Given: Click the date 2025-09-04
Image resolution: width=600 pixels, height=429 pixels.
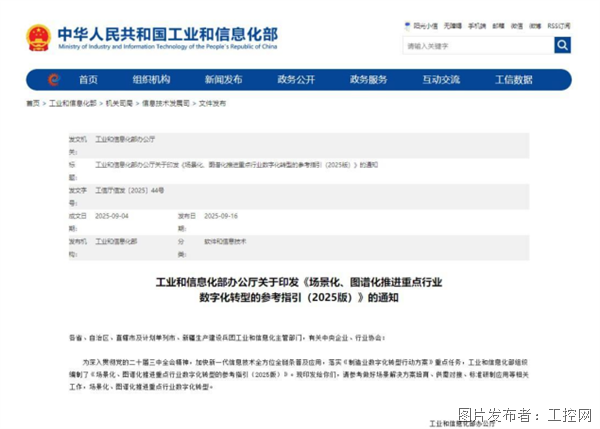Looking at the screenshot, I should (112, 216).
